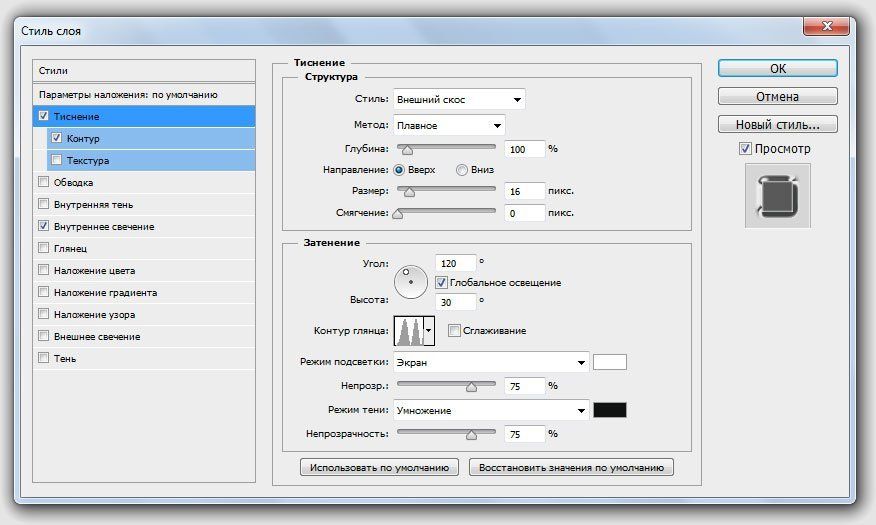Open the Режим подсветки dropdown (Экран)
This screenshot has height=525, width=876.
pos(491,362)
